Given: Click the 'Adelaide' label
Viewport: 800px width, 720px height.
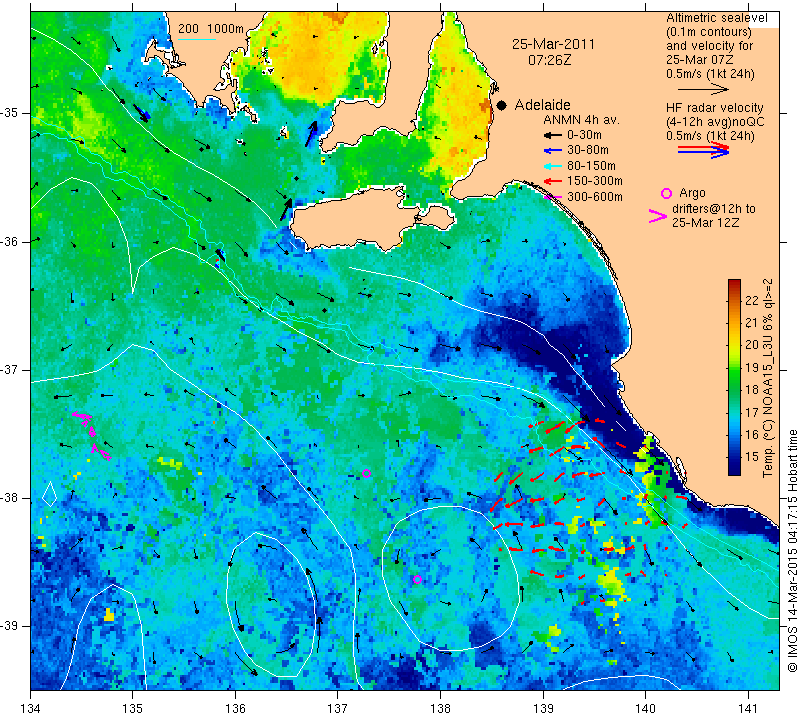Looking at the screenshot, I should [542, 105].
